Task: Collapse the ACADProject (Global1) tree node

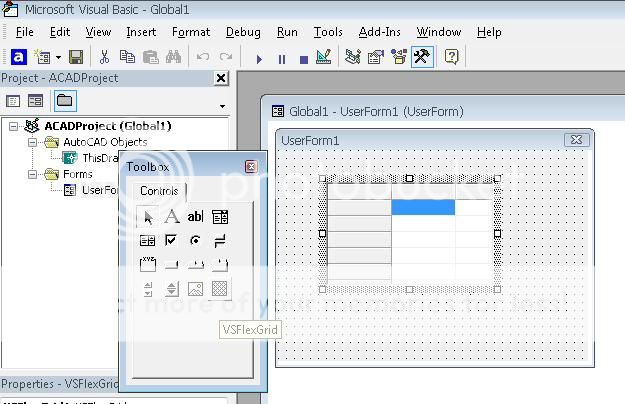Action: (13, 126)
